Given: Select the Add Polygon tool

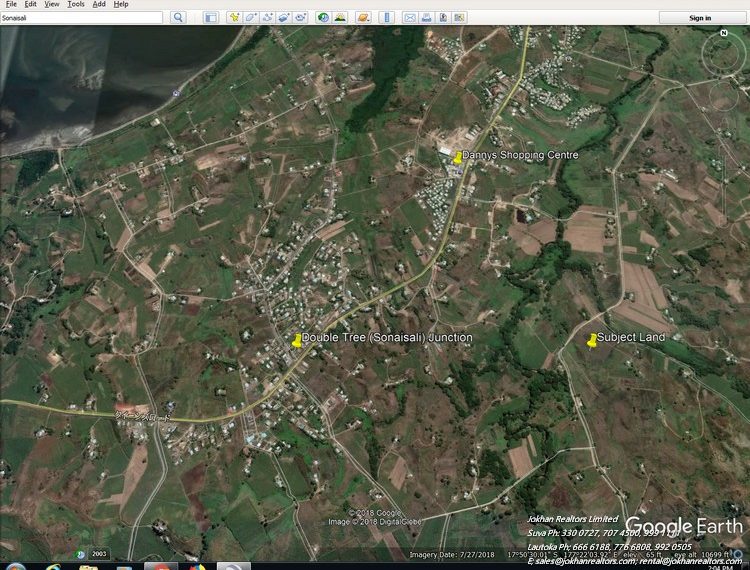Looking at the screenshot, I should 251,18.
